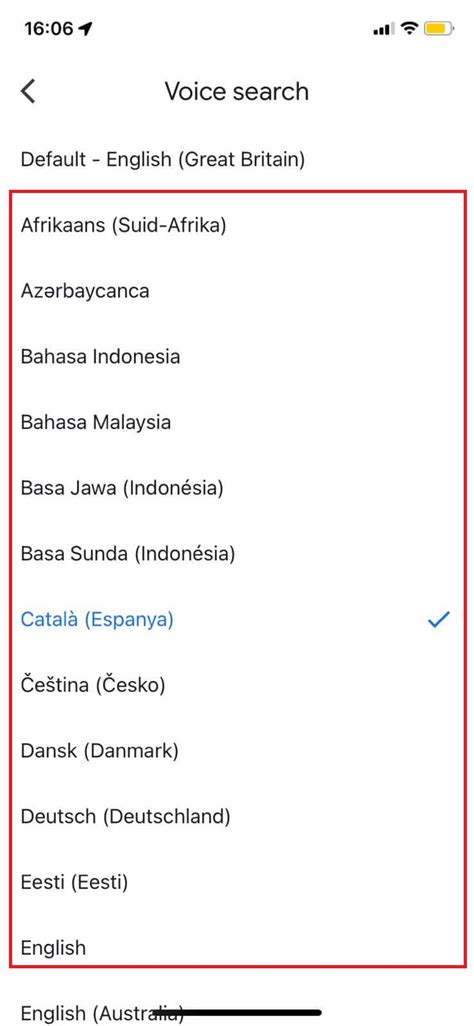Choose Eesti (Eesti) language

pos(237,882)
